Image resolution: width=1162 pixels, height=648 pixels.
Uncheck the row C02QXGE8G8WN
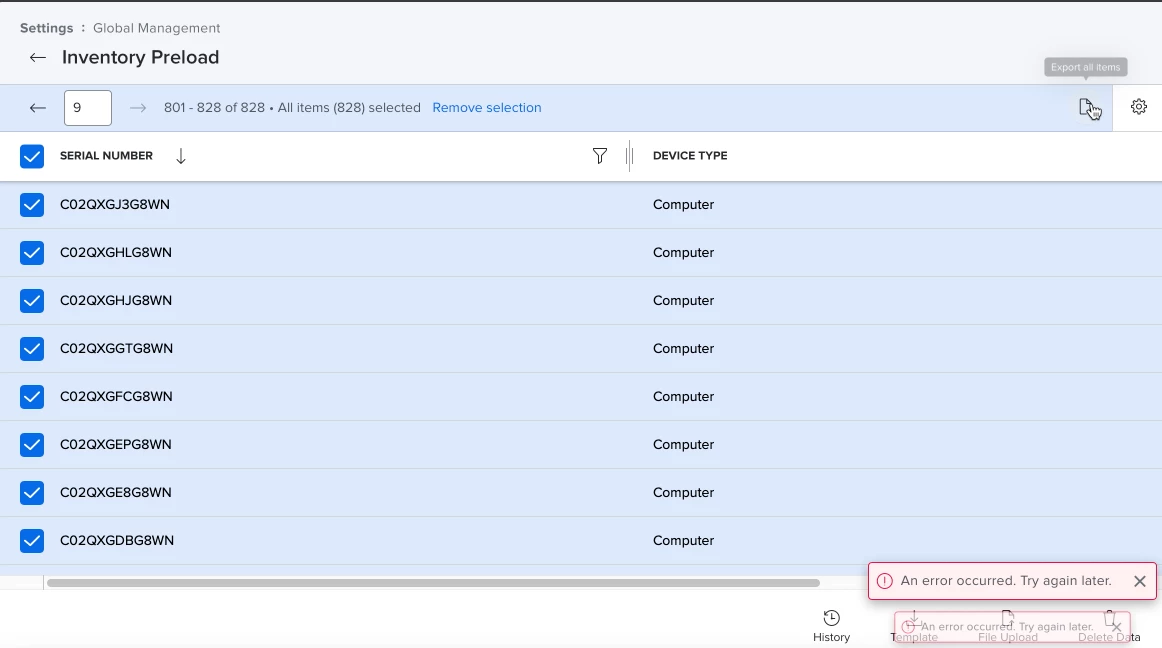click(x=32, y=493)
